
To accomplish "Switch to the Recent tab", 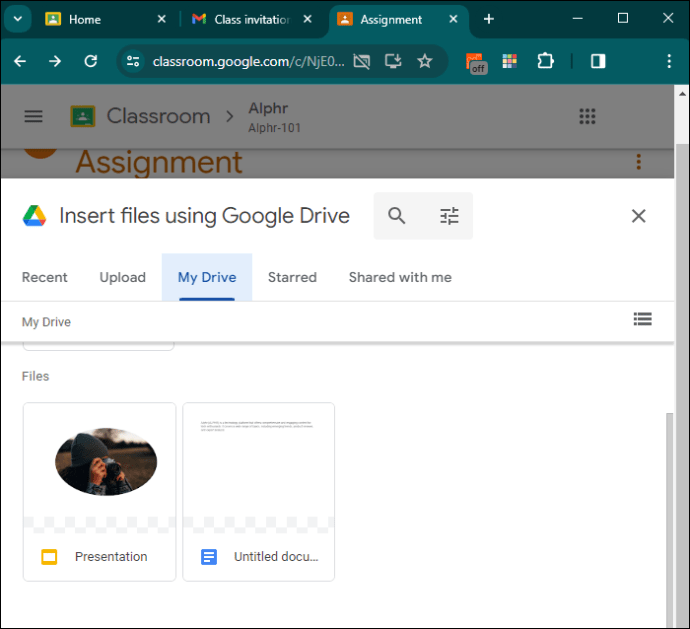I will click(44, 277).
